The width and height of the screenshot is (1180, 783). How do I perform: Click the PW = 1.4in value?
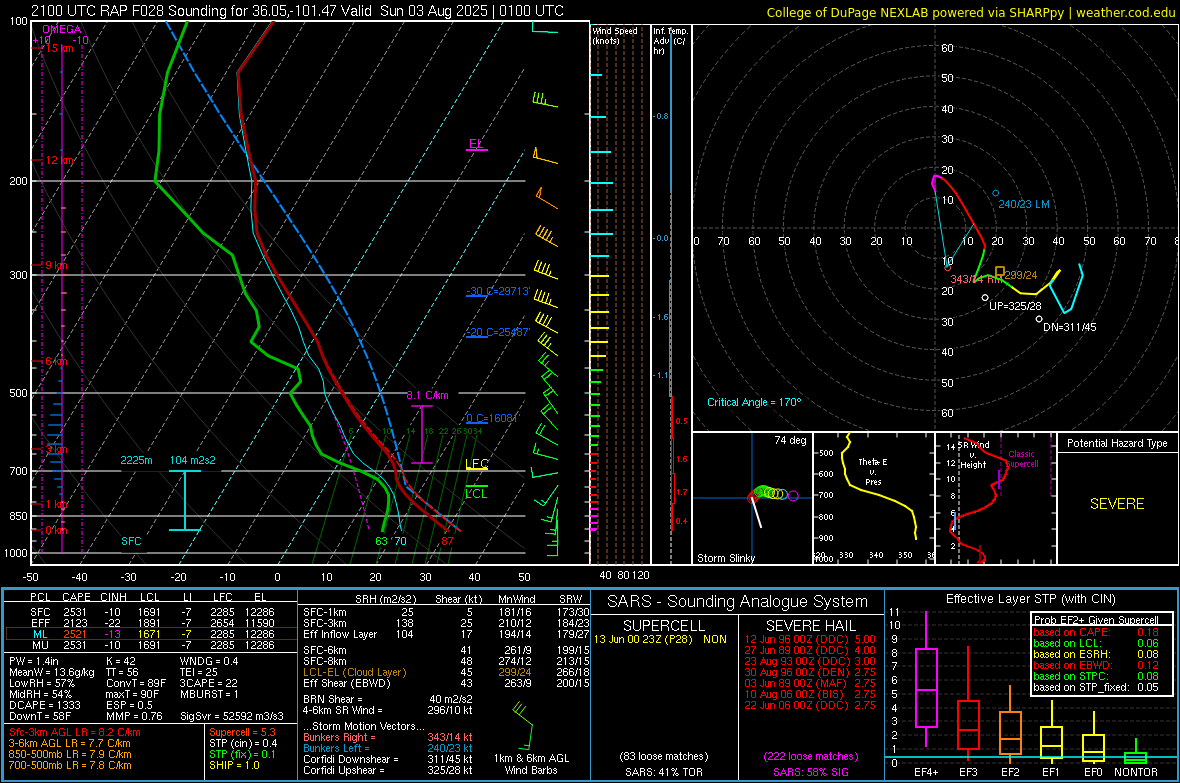tap(34, 661)
